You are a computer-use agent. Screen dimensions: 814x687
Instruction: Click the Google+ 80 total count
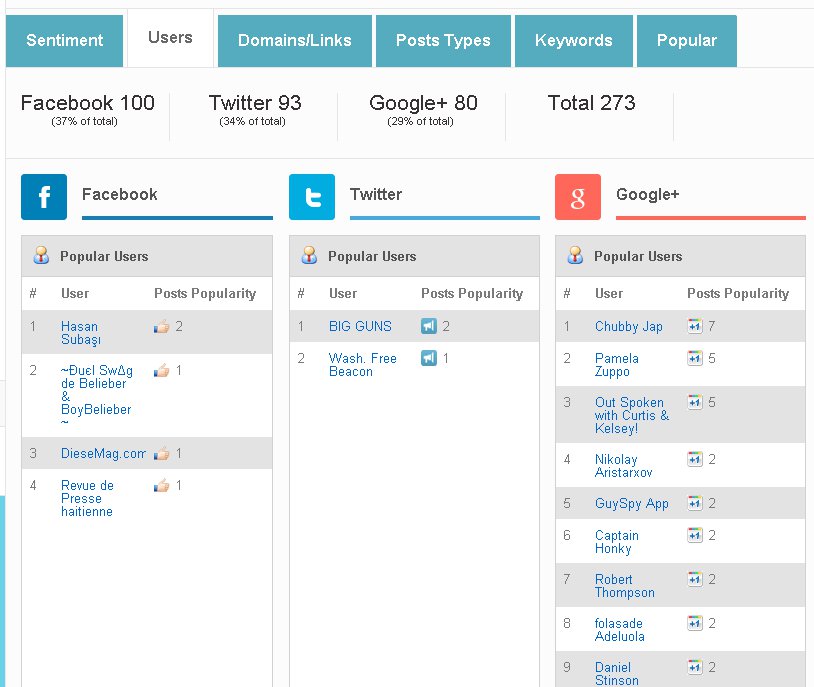423,103
